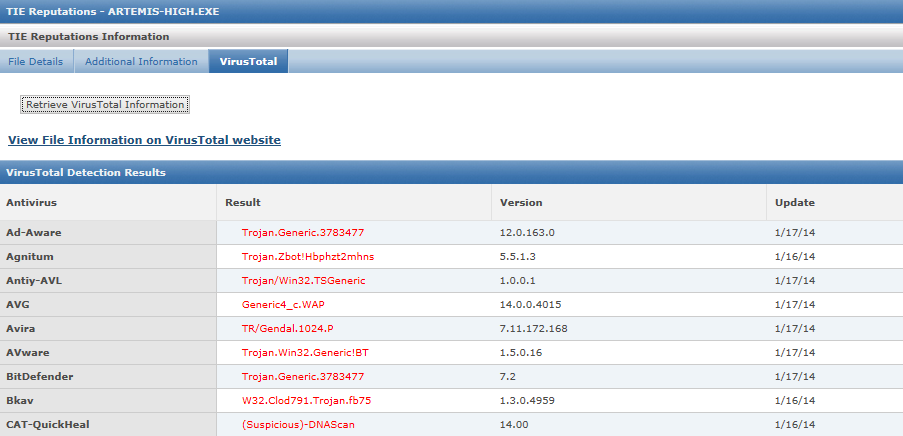Click version value 7.11.172.168
This screenshot has width=903, height=436.
coord(534,328)
